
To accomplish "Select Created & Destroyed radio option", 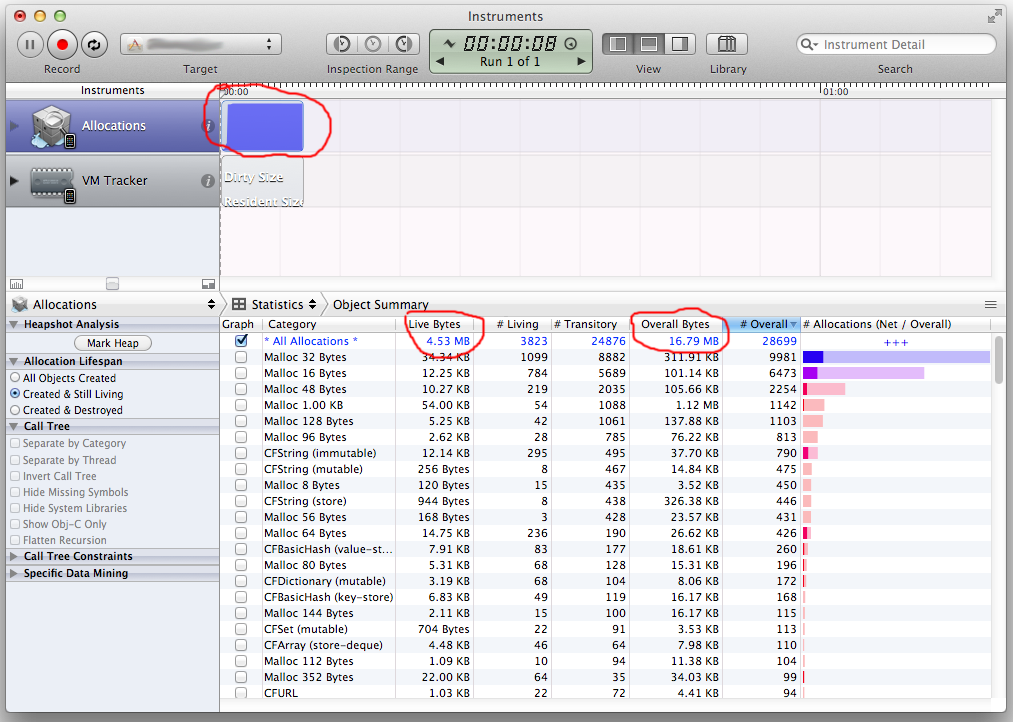I will [x=15, y=410].
